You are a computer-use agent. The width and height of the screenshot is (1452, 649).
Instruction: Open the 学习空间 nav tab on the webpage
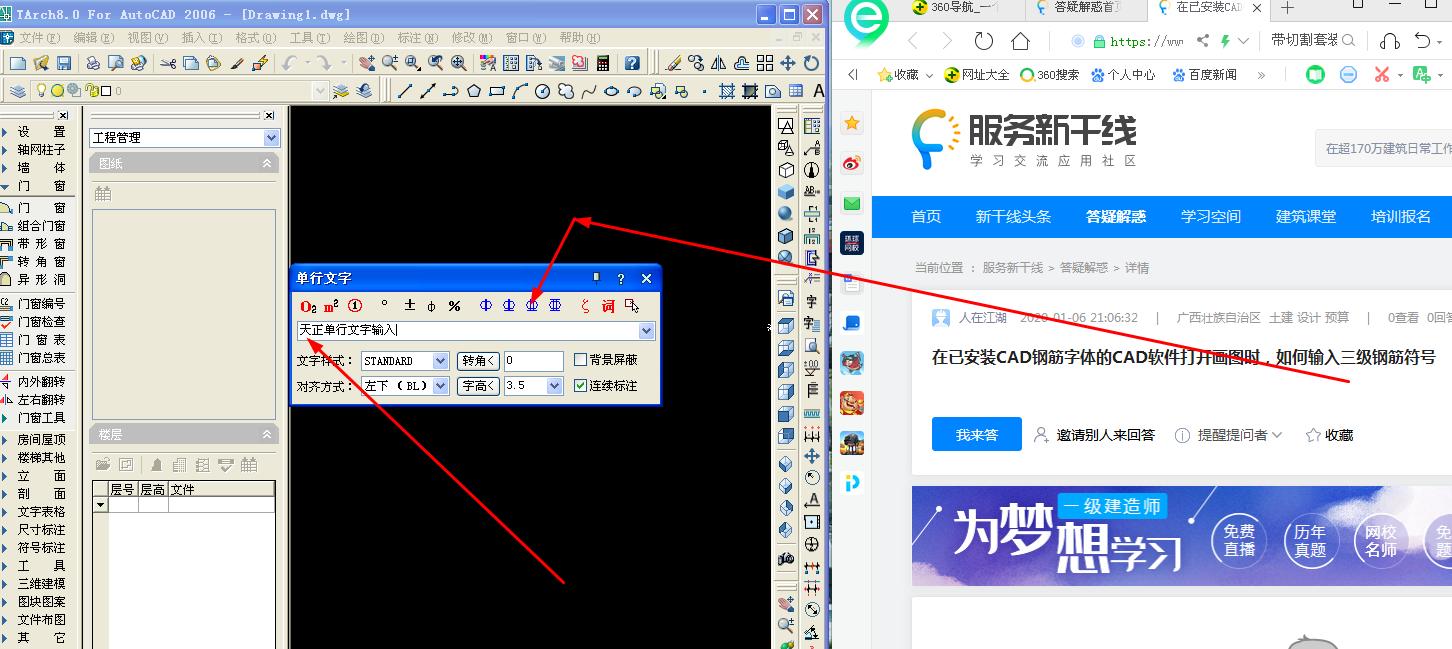[1210, 217]
